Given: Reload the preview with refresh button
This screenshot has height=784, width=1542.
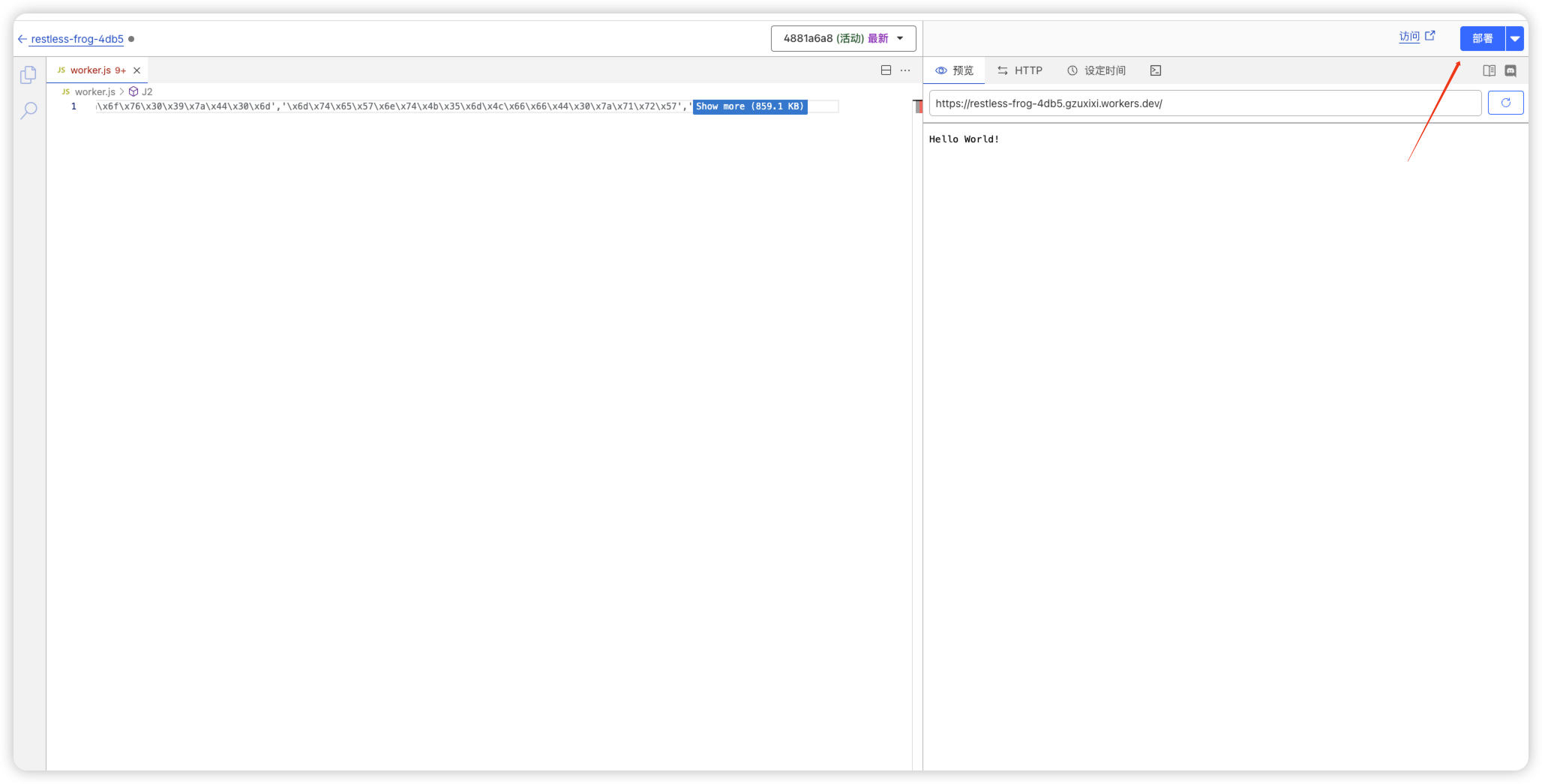Looking at the screenshot, I should pos(1505,103).
